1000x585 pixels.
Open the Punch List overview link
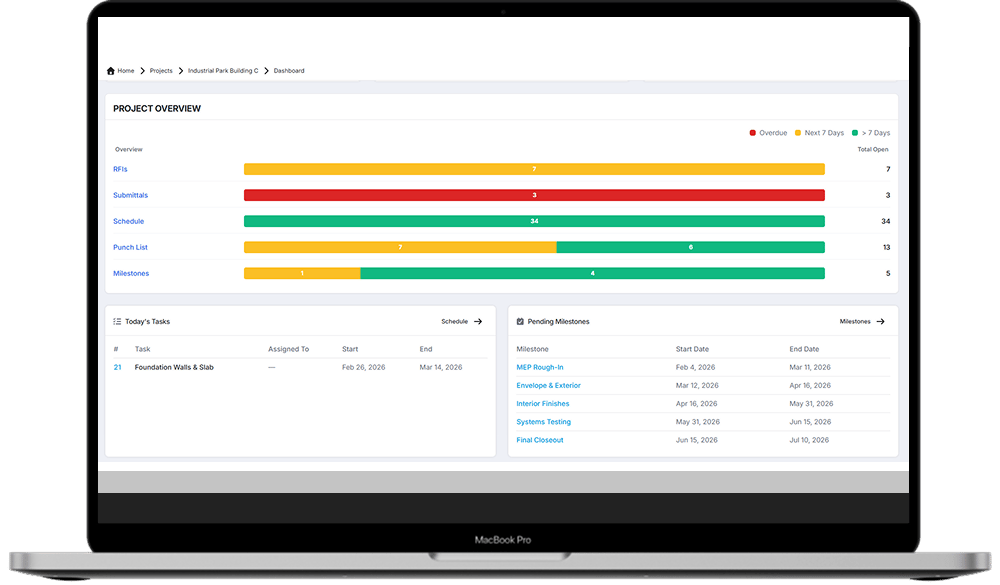pos(130,248)
